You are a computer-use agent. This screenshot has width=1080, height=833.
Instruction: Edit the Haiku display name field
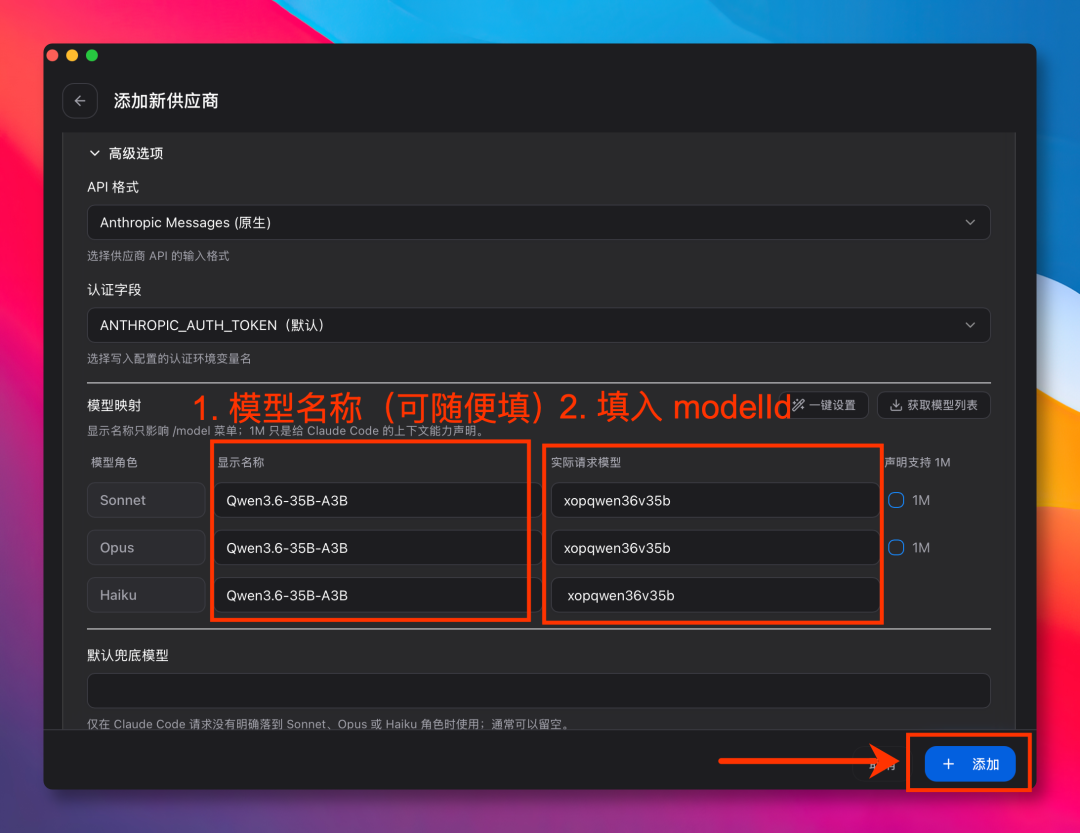(x=377, y=595)
